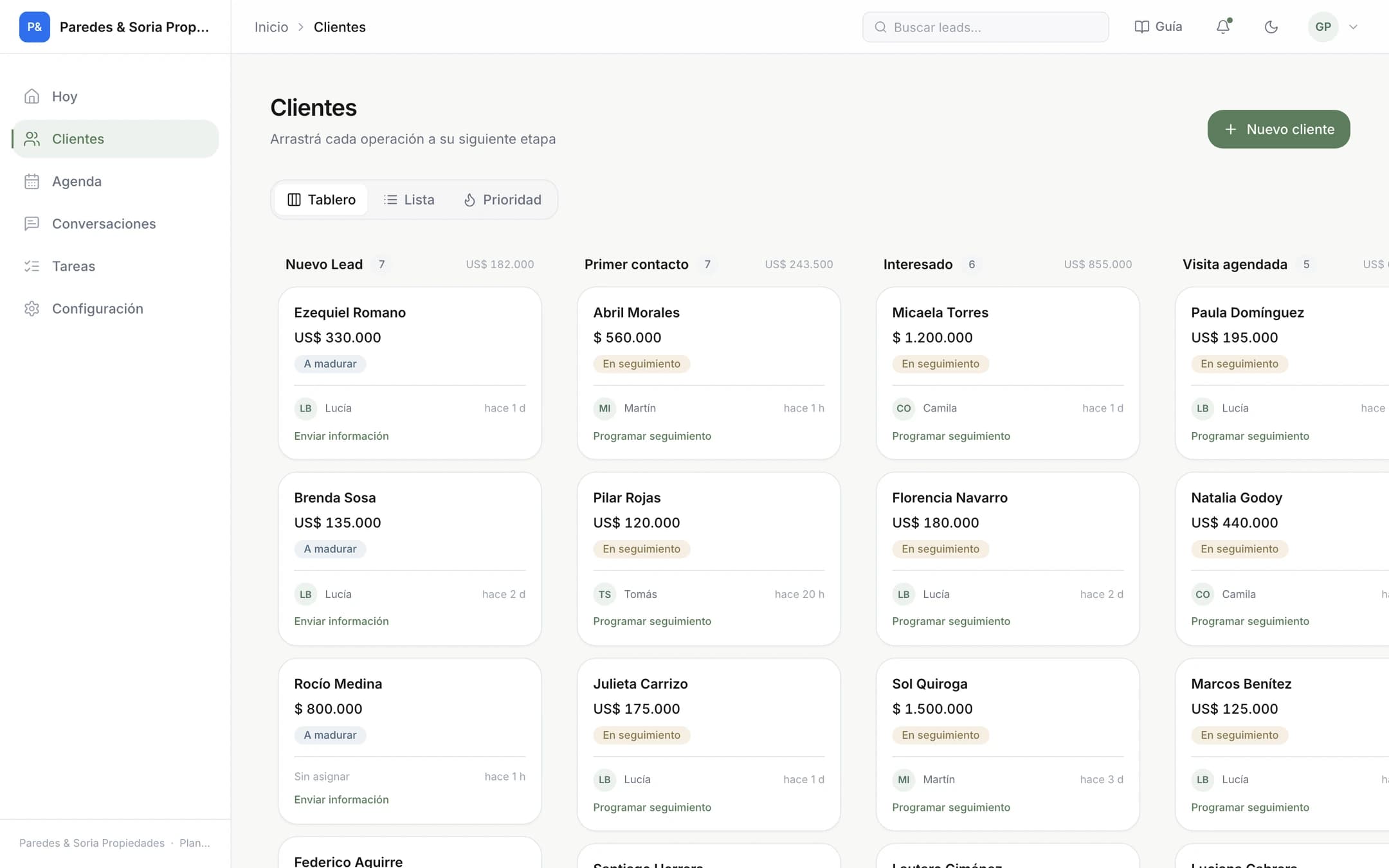Screen dimensions: 1389x868
Task: Open Configuración gear icon in sidebar
Action: 32,309
